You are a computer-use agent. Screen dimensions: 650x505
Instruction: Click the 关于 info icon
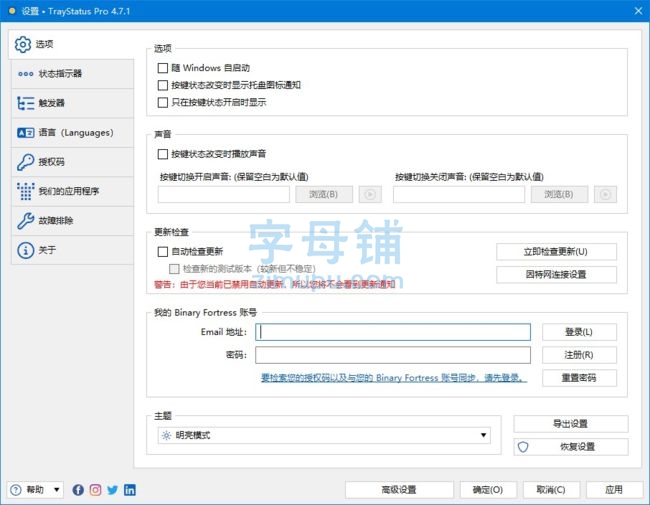pyautogui.click(x=26, y=250)
